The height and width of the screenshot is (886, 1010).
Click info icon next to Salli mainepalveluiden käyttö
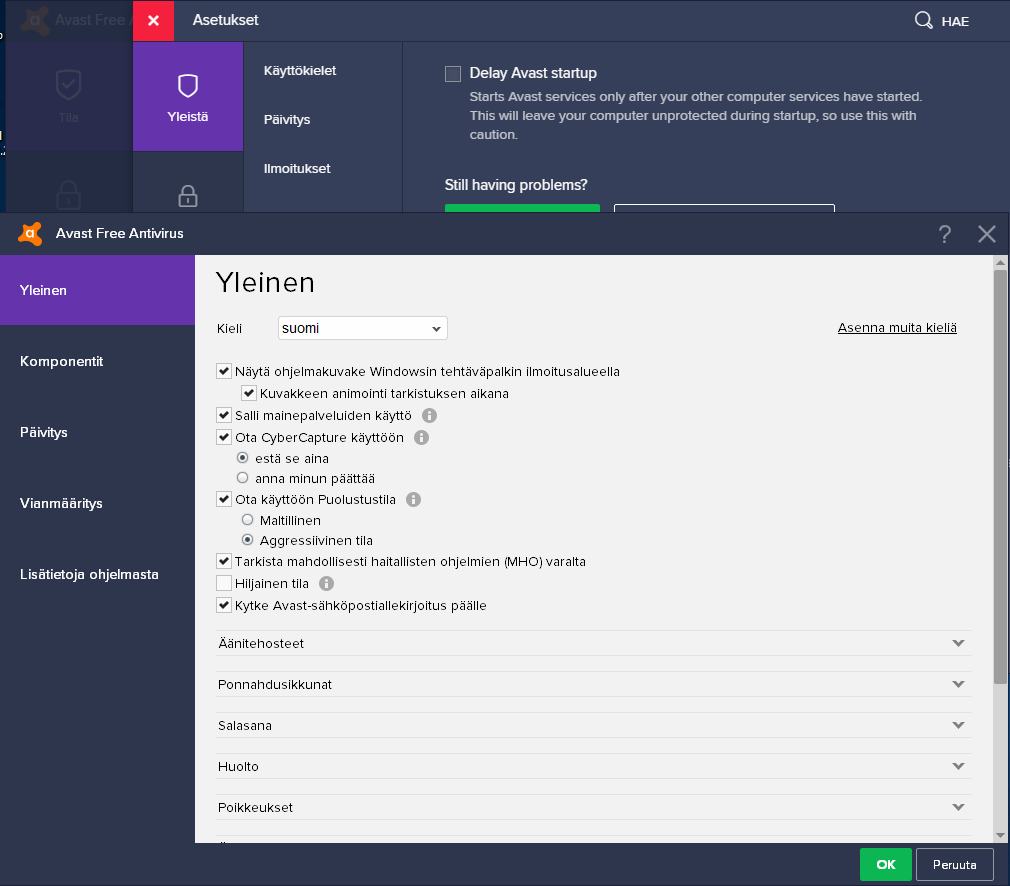click(x=430, y=416)
